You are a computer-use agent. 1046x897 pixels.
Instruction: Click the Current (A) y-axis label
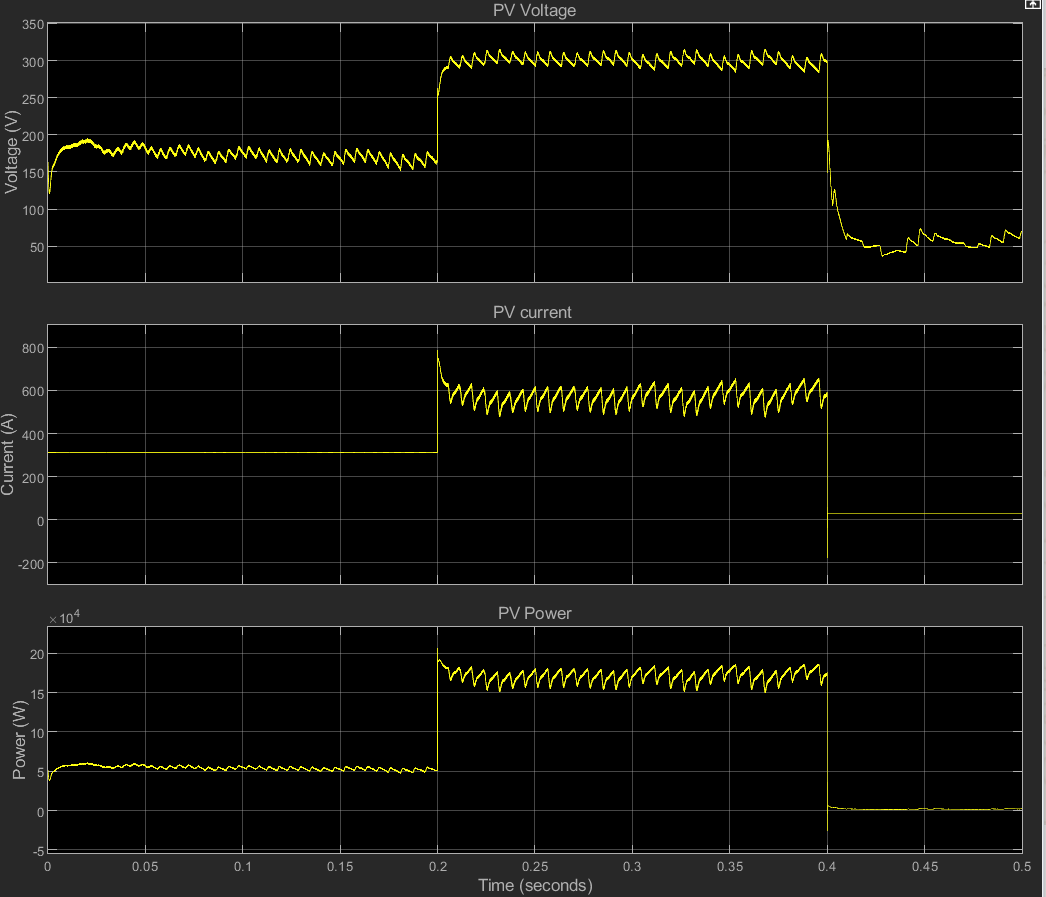click(8, 454)
